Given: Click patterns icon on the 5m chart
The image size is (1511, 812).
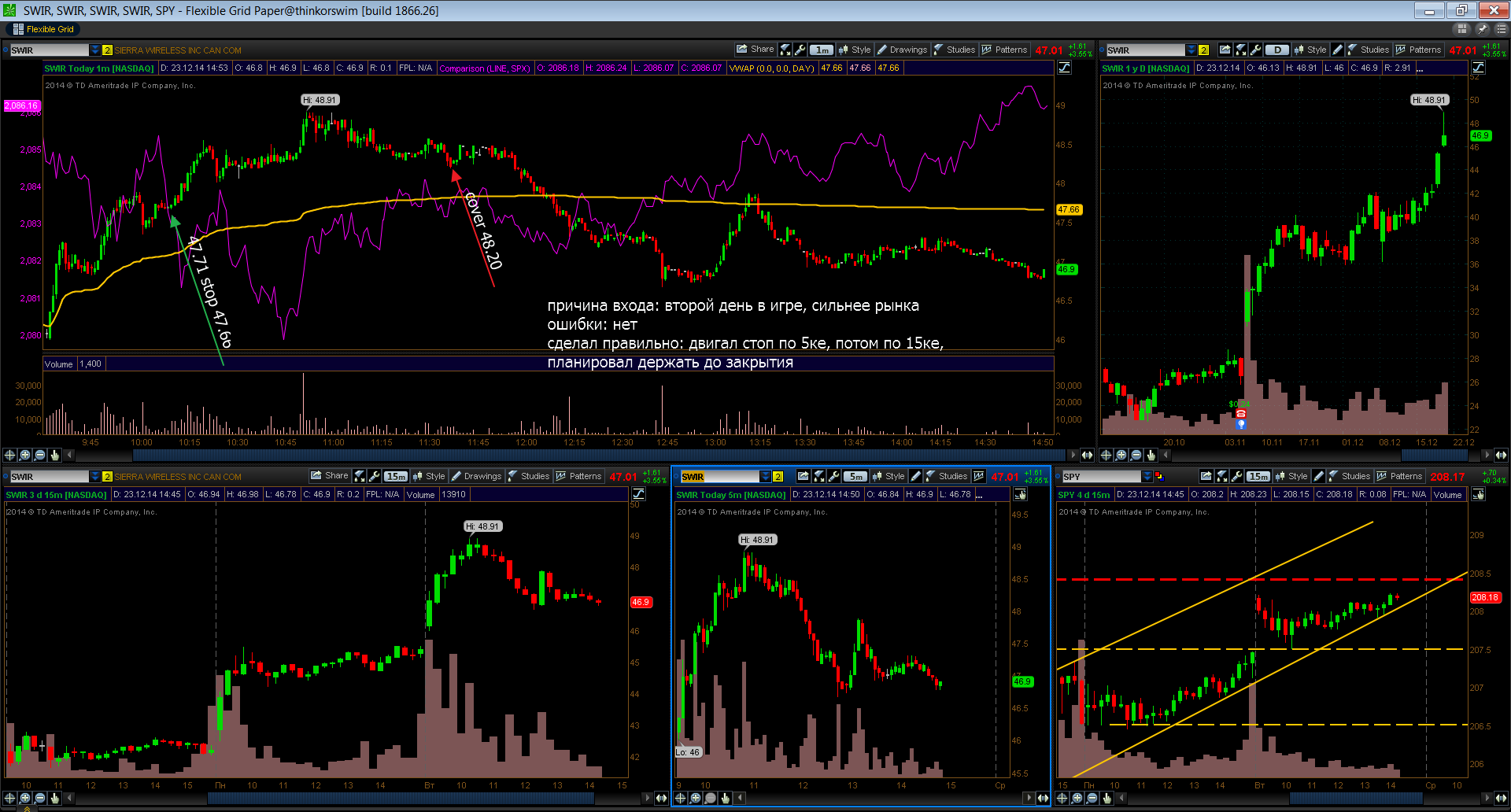Looking at the screenshot, I should click(x=979, y=476).
